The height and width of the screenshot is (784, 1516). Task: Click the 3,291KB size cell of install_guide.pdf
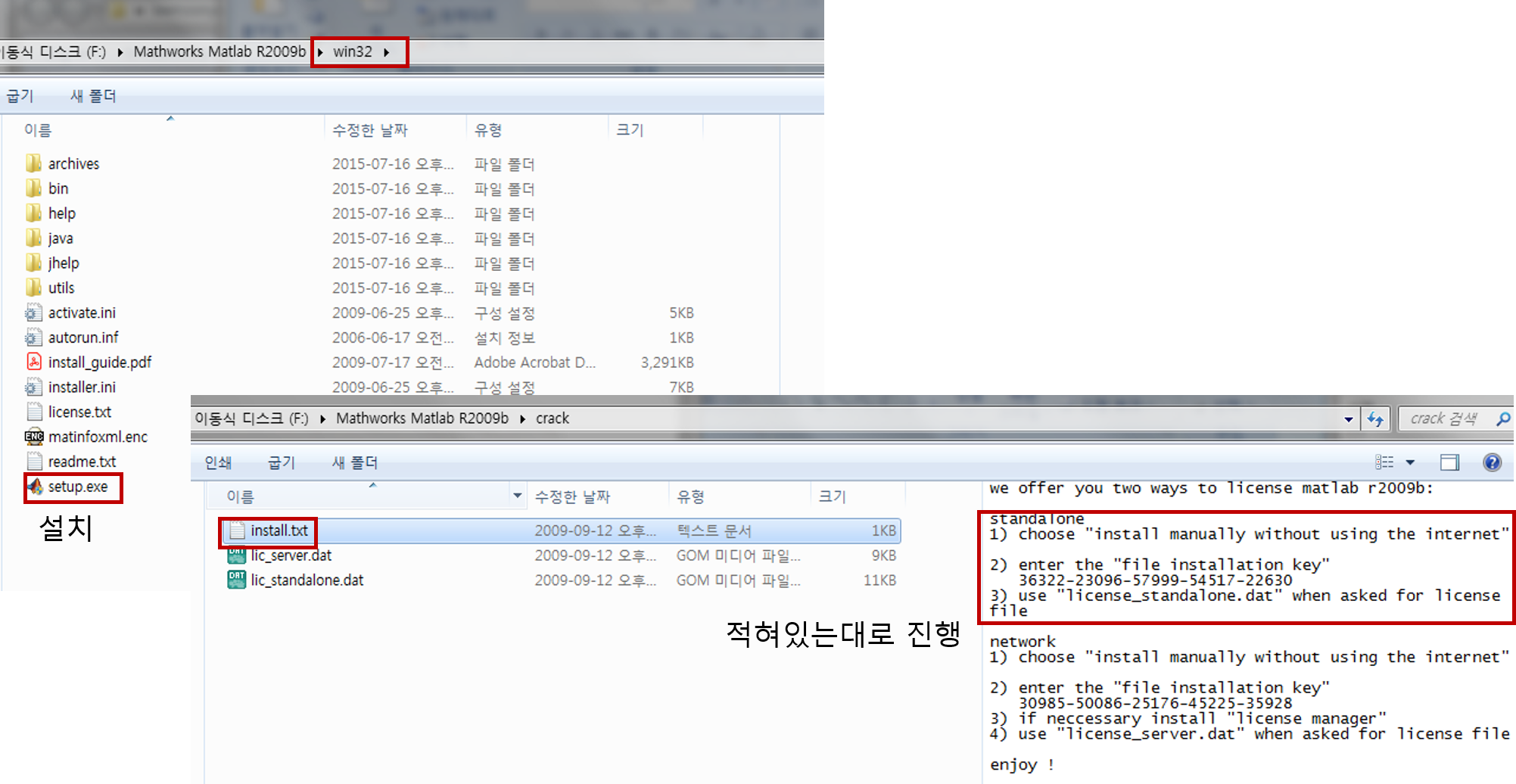point(668,362)
